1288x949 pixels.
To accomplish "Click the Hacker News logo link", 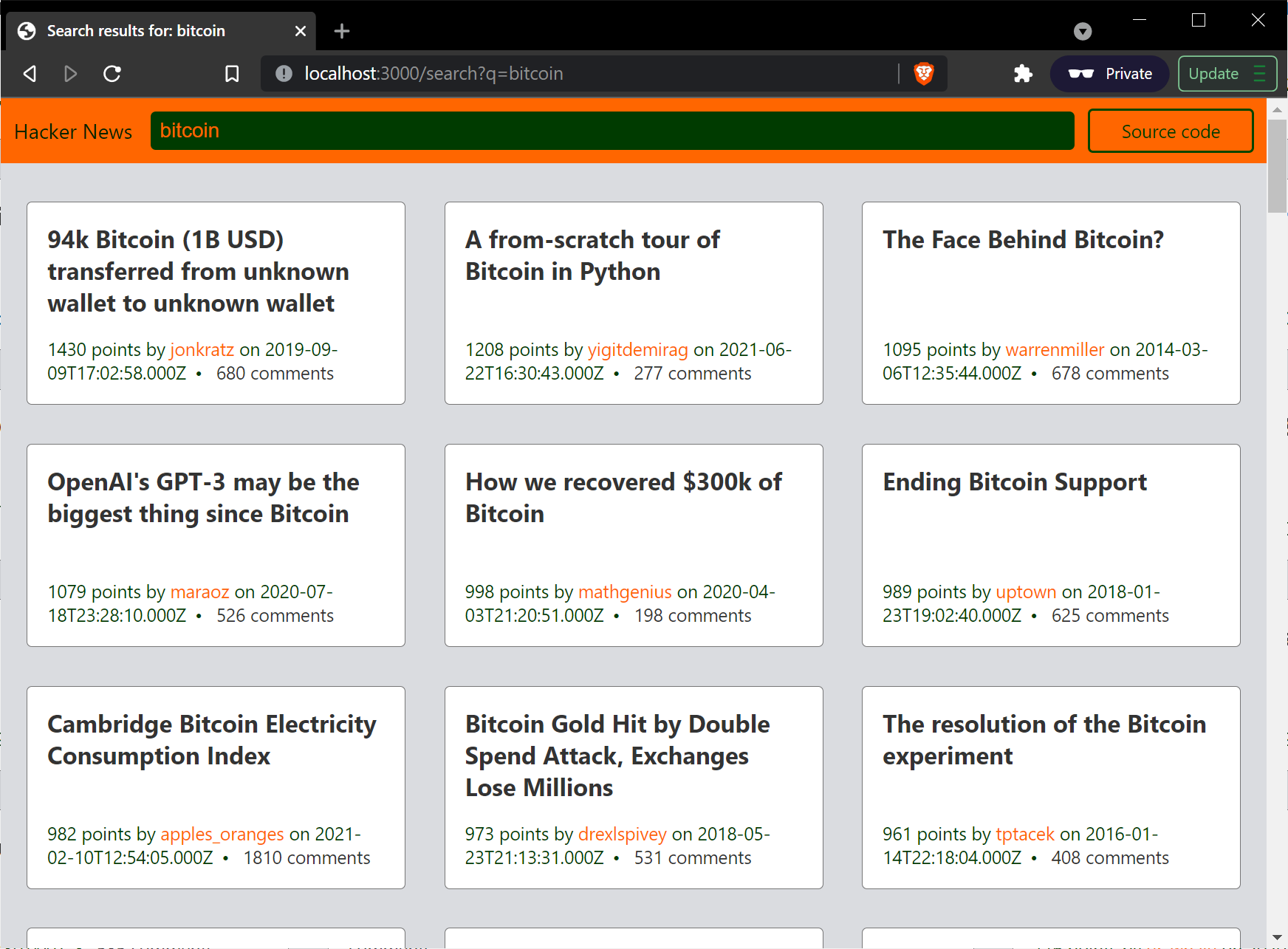I will tap(73, 131).
